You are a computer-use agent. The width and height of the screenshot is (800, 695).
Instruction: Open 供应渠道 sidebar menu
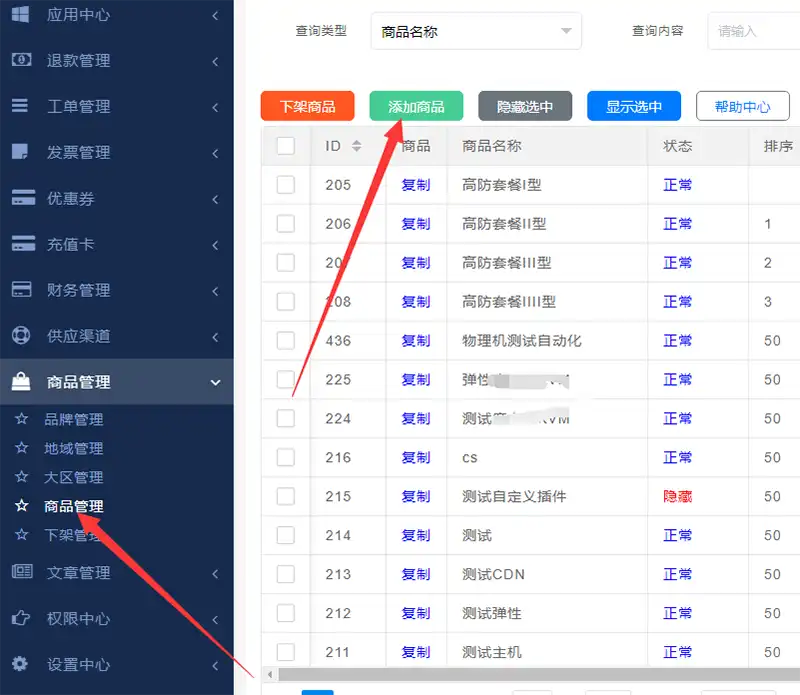pos(117,336)
